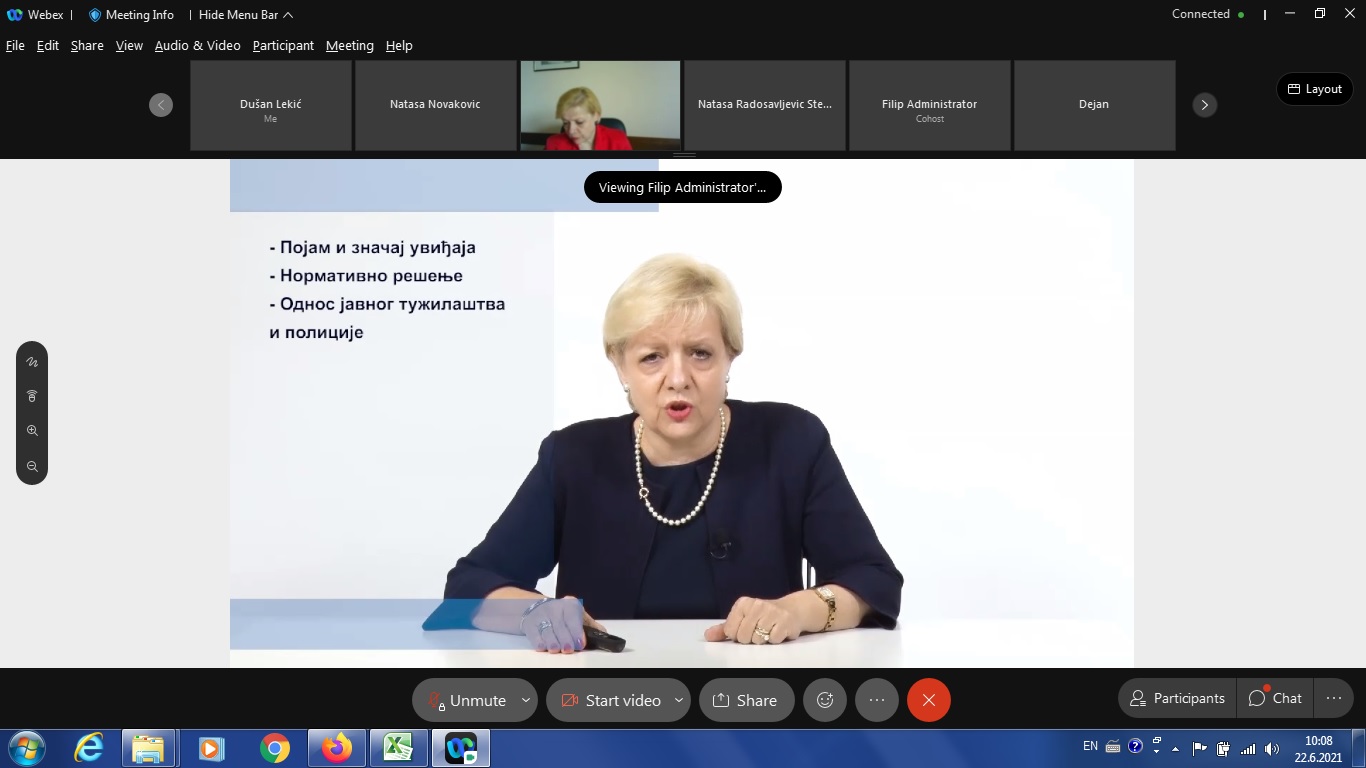Open the Windows Start menu
Screen dimensions: 1366x768
tap(26, 748)
